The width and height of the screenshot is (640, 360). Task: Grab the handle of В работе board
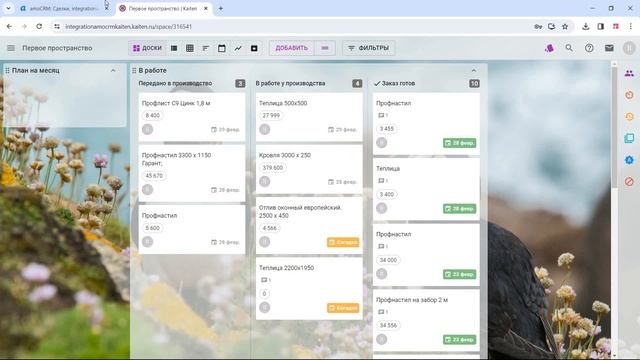tap(134, 71)
